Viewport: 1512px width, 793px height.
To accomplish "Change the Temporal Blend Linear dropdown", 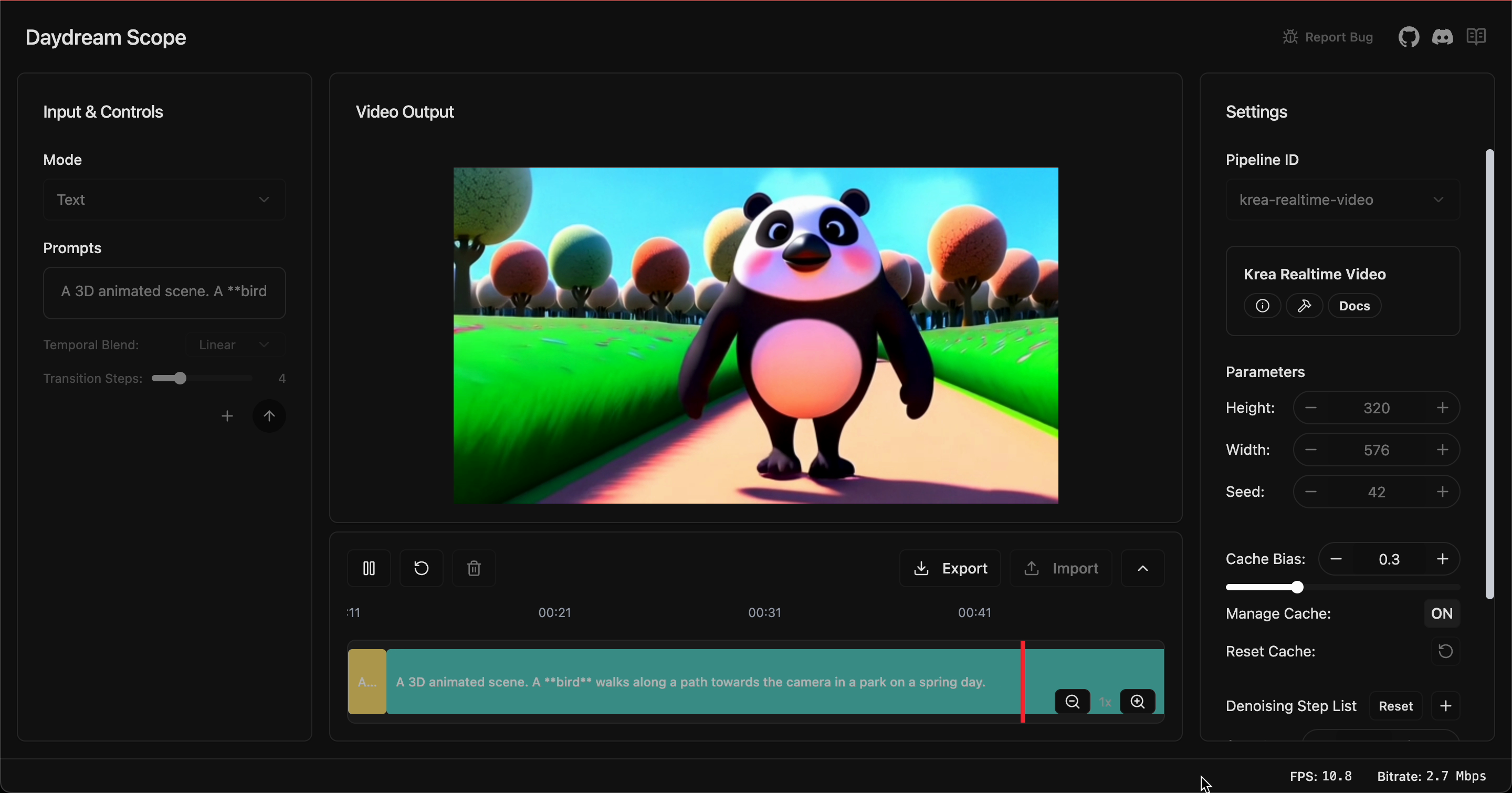I will tap(234, 345).
